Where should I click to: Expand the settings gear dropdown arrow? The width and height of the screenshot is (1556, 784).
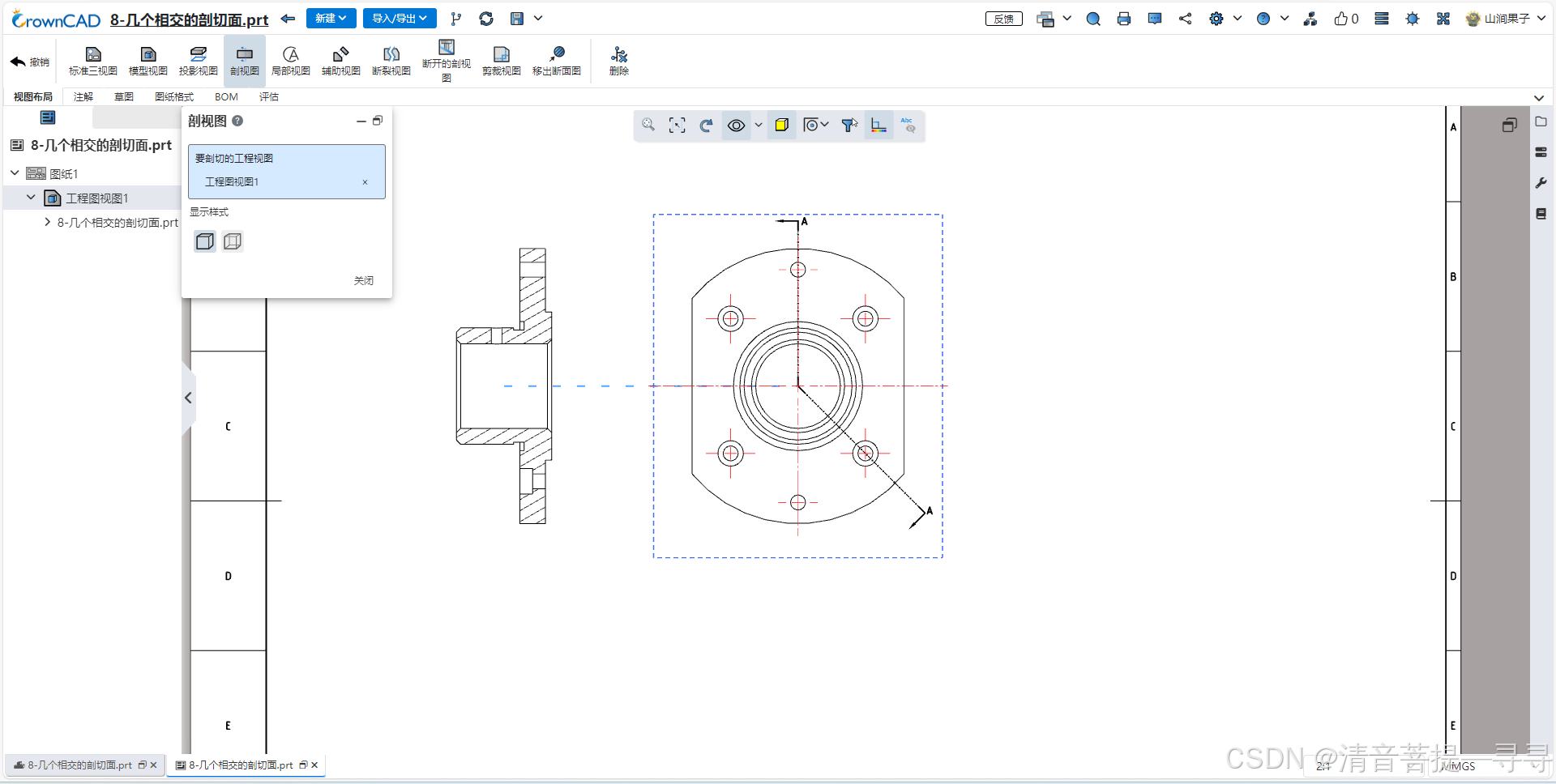[1238, 18]
